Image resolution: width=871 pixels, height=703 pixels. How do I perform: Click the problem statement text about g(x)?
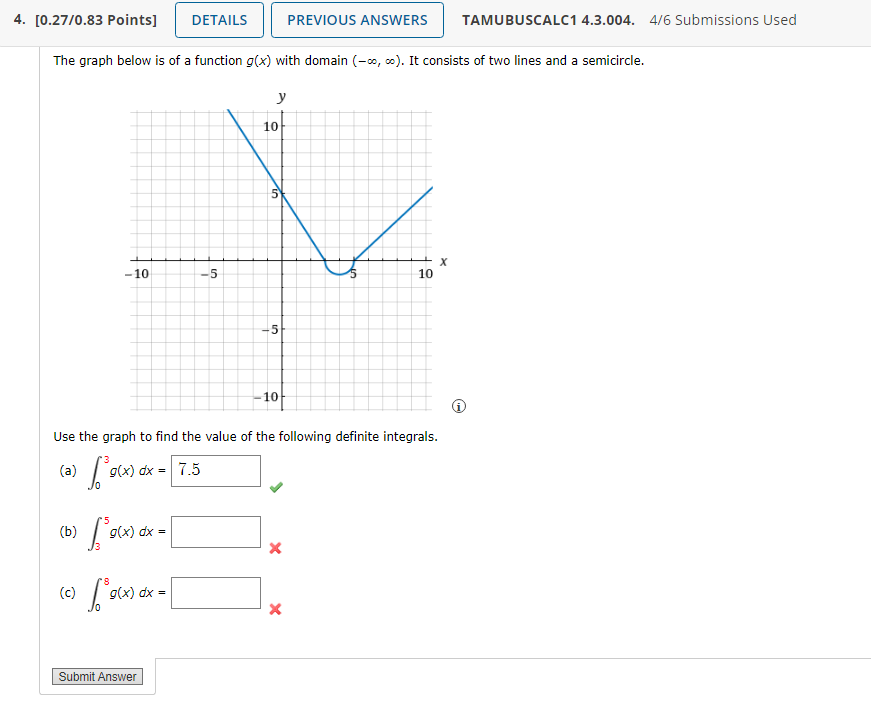[350, 61]
